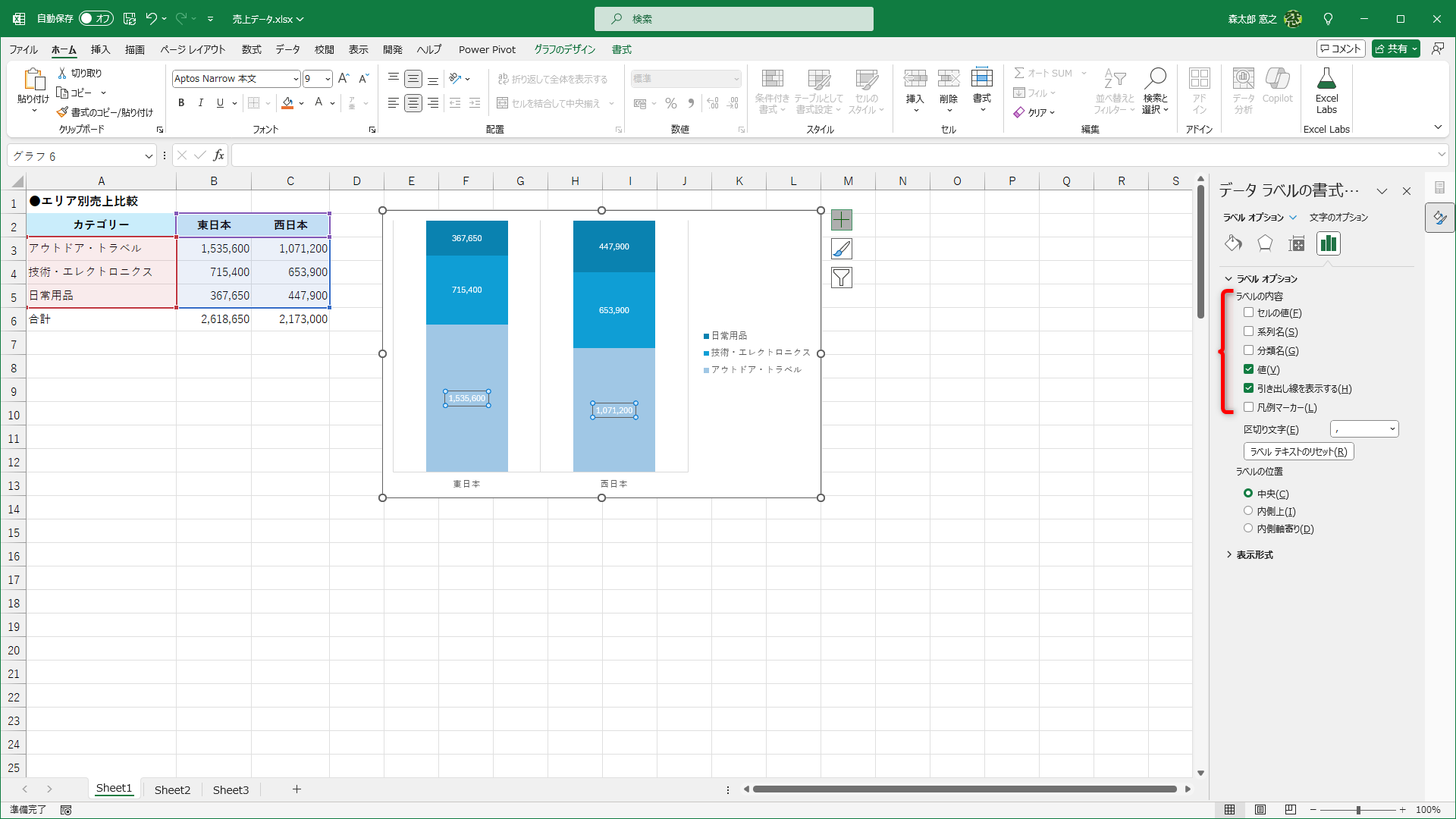Uncheck the 値 checkbox

coord(1248,369)
